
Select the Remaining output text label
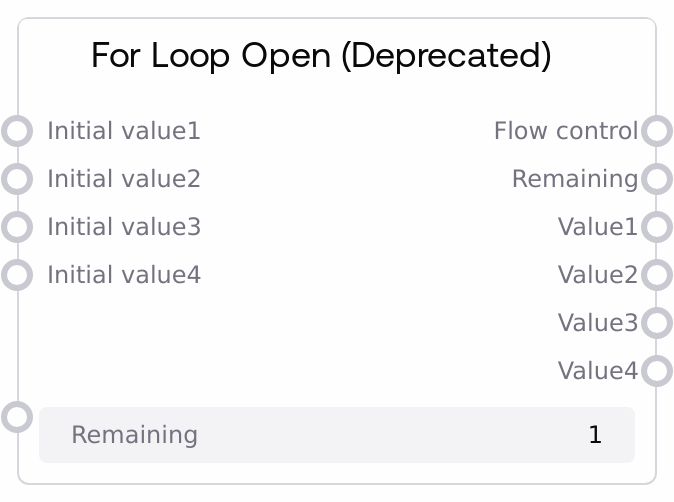[x=574, y=179]
